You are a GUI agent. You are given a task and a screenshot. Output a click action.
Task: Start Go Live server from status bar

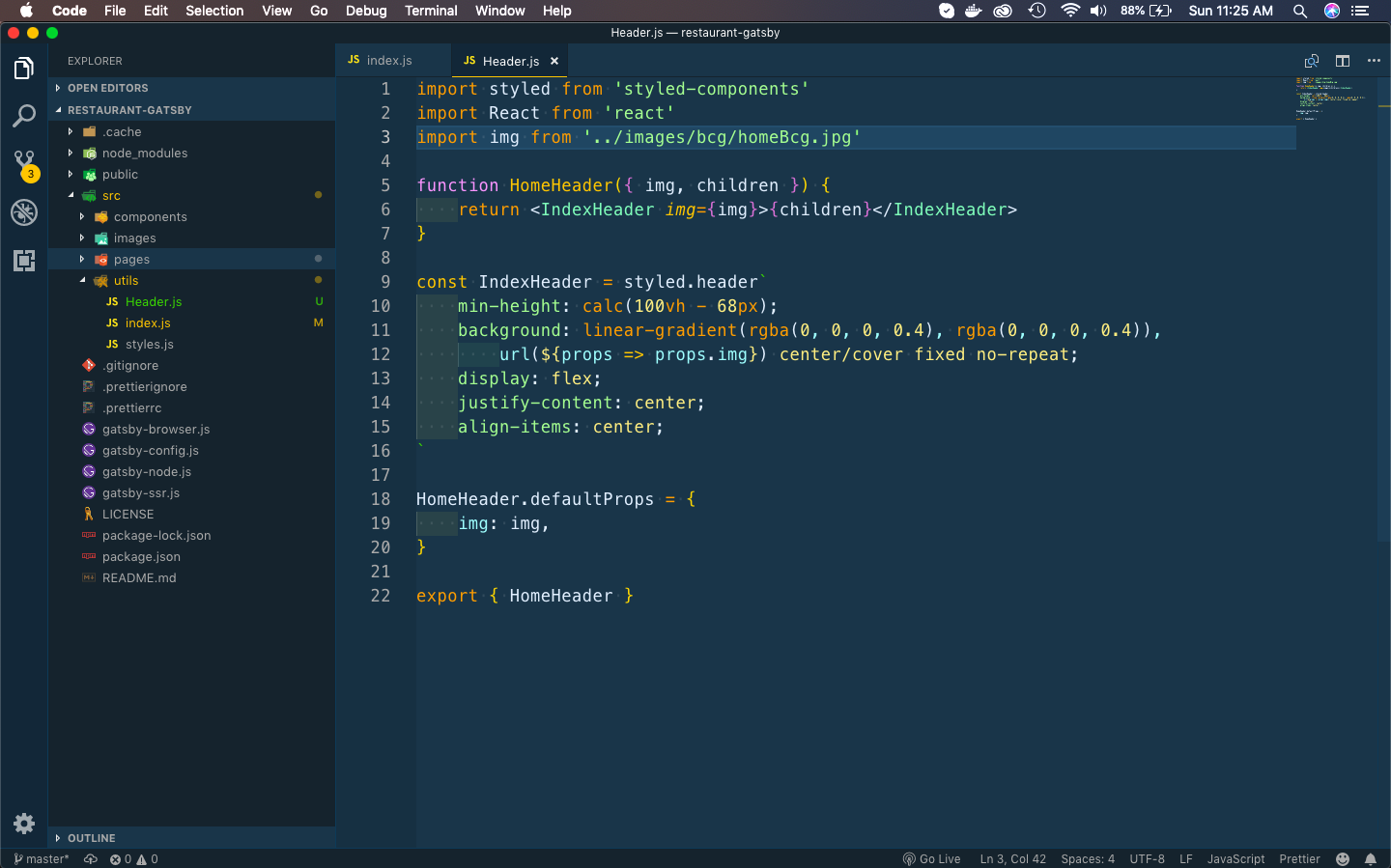click(x=931, y=859)
